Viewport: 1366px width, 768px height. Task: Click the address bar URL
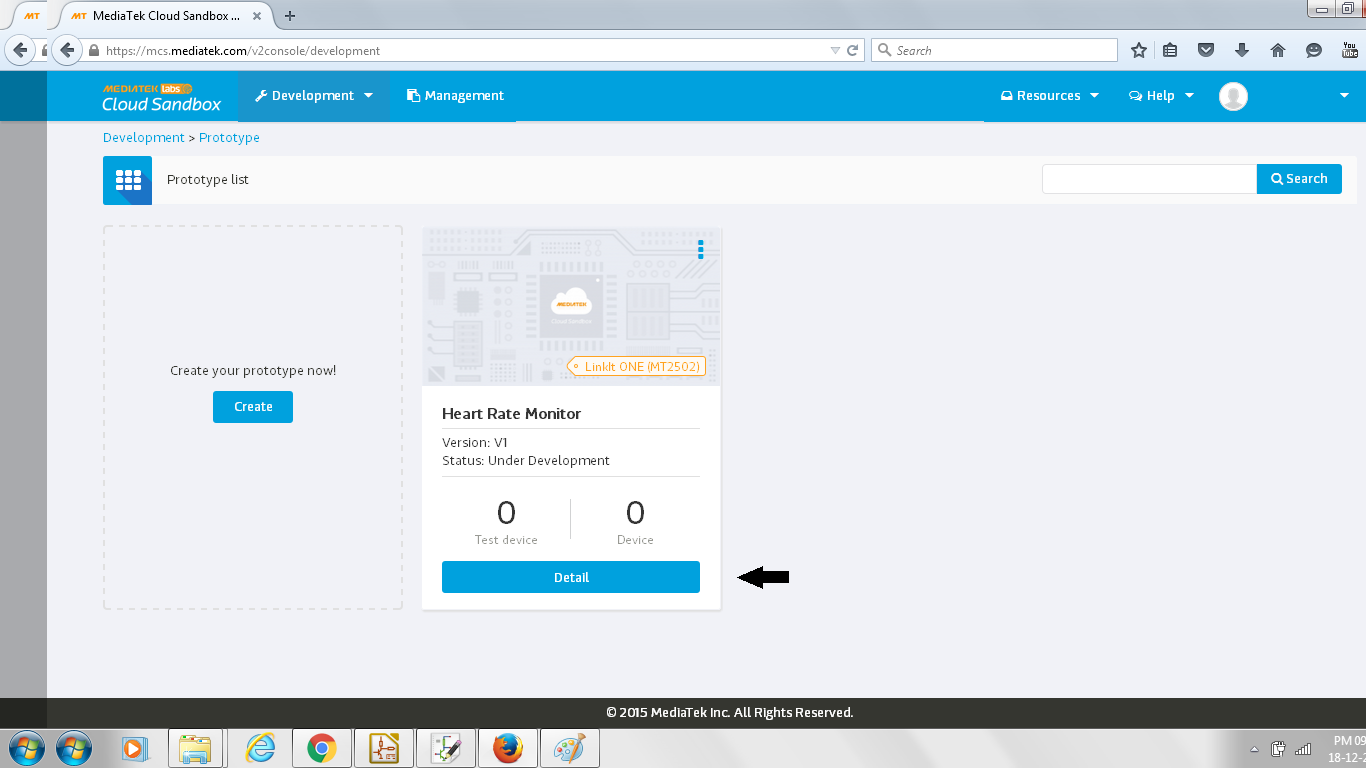(243, 50)
